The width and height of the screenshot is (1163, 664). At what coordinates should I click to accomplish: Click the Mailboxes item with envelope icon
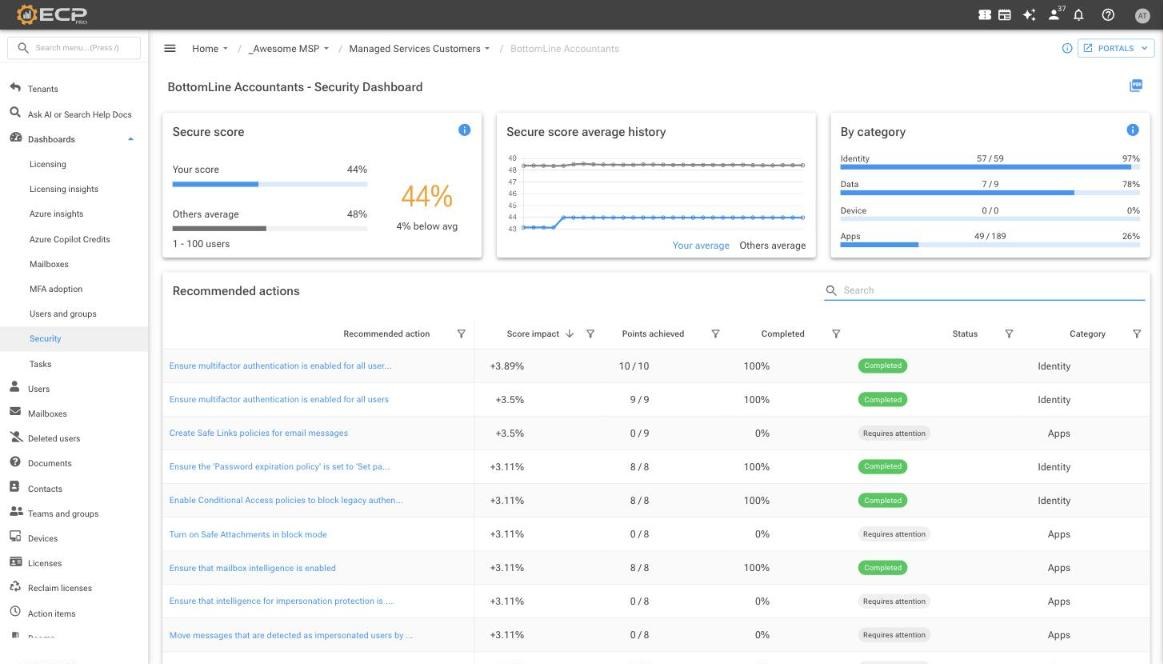(x=47, y=413)
